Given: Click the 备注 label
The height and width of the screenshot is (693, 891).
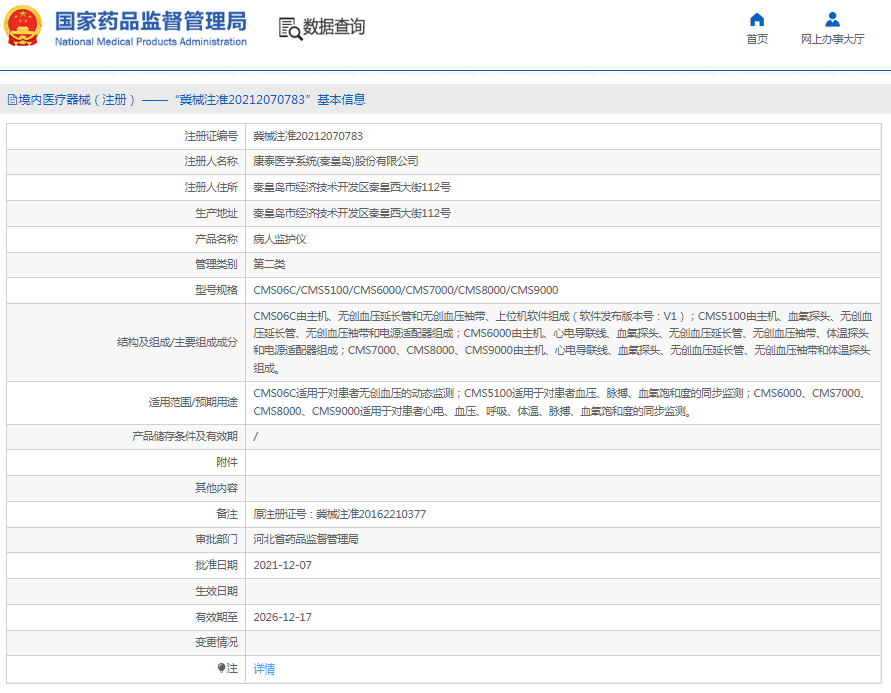Looking at the screenshot, I should click(227, 514).
